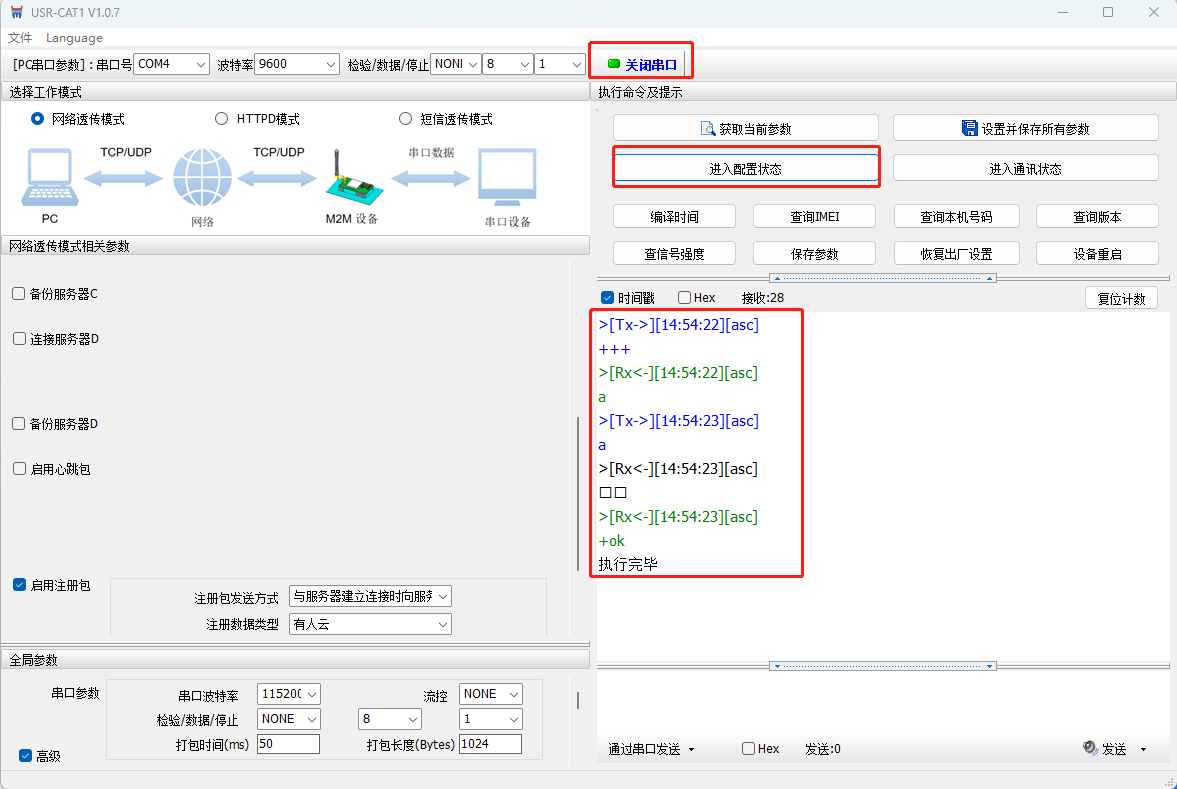The image size is (1177, 789).
Task: Click the green close serial port button
Action: [641, 64]
